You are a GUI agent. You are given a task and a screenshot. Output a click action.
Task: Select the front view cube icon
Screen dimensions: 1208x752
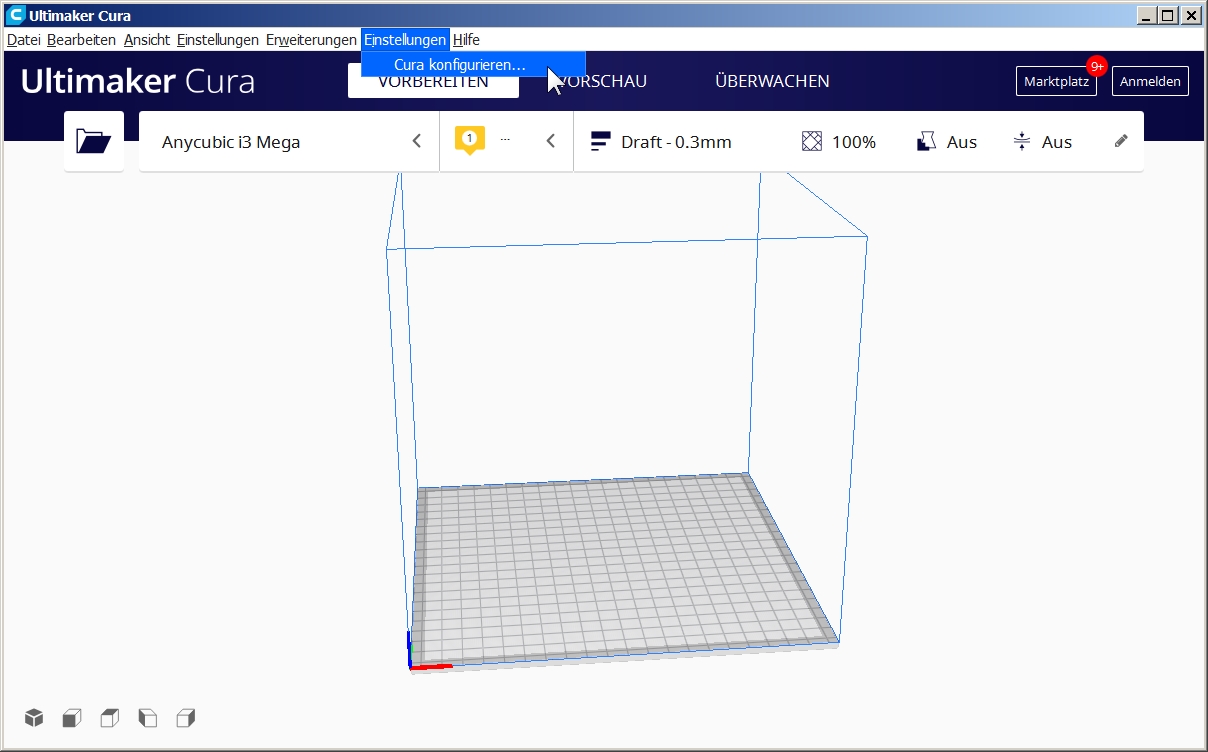point(72,717)
